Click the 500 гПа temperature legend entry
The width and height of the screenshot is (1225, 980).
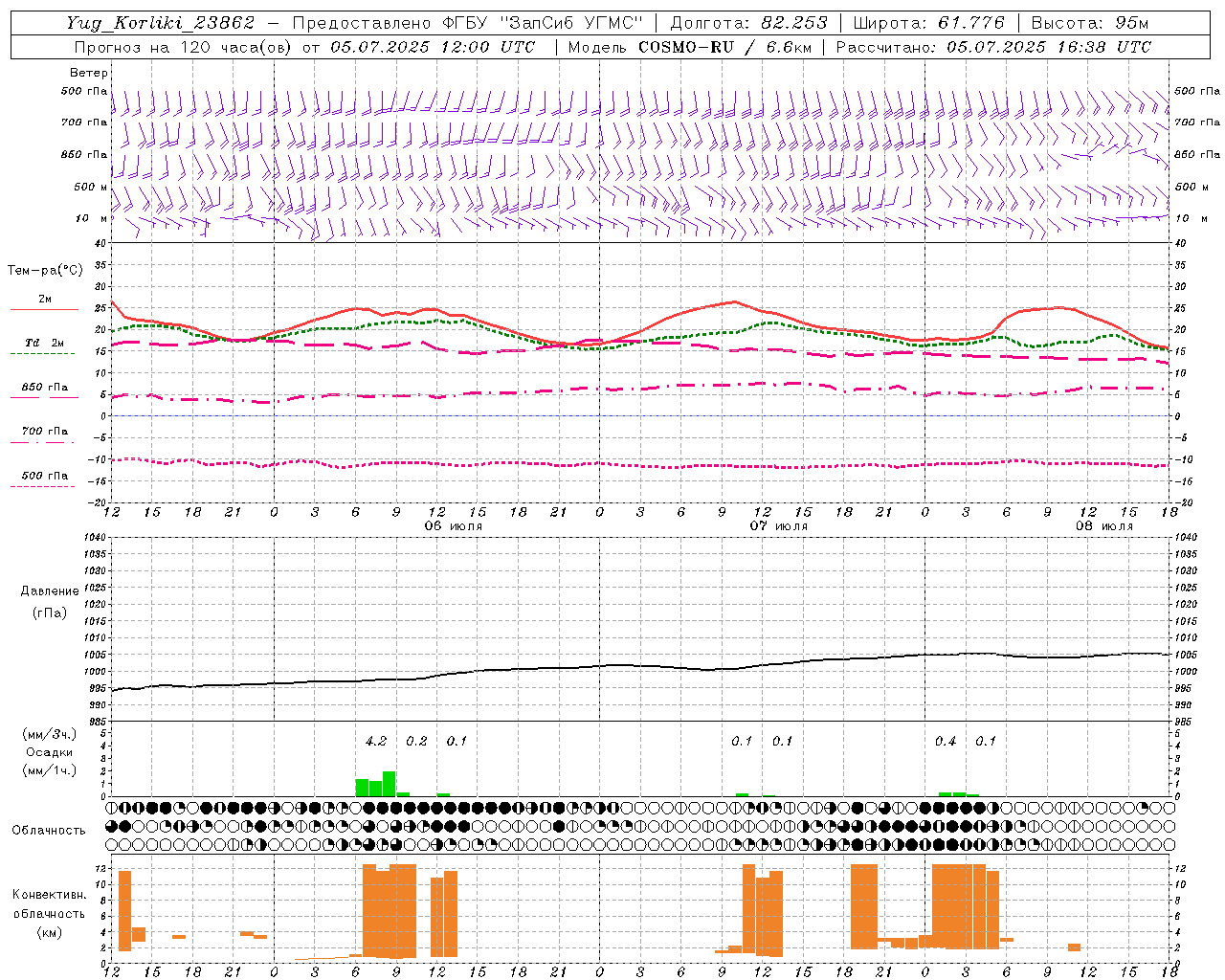coord(45,475)
